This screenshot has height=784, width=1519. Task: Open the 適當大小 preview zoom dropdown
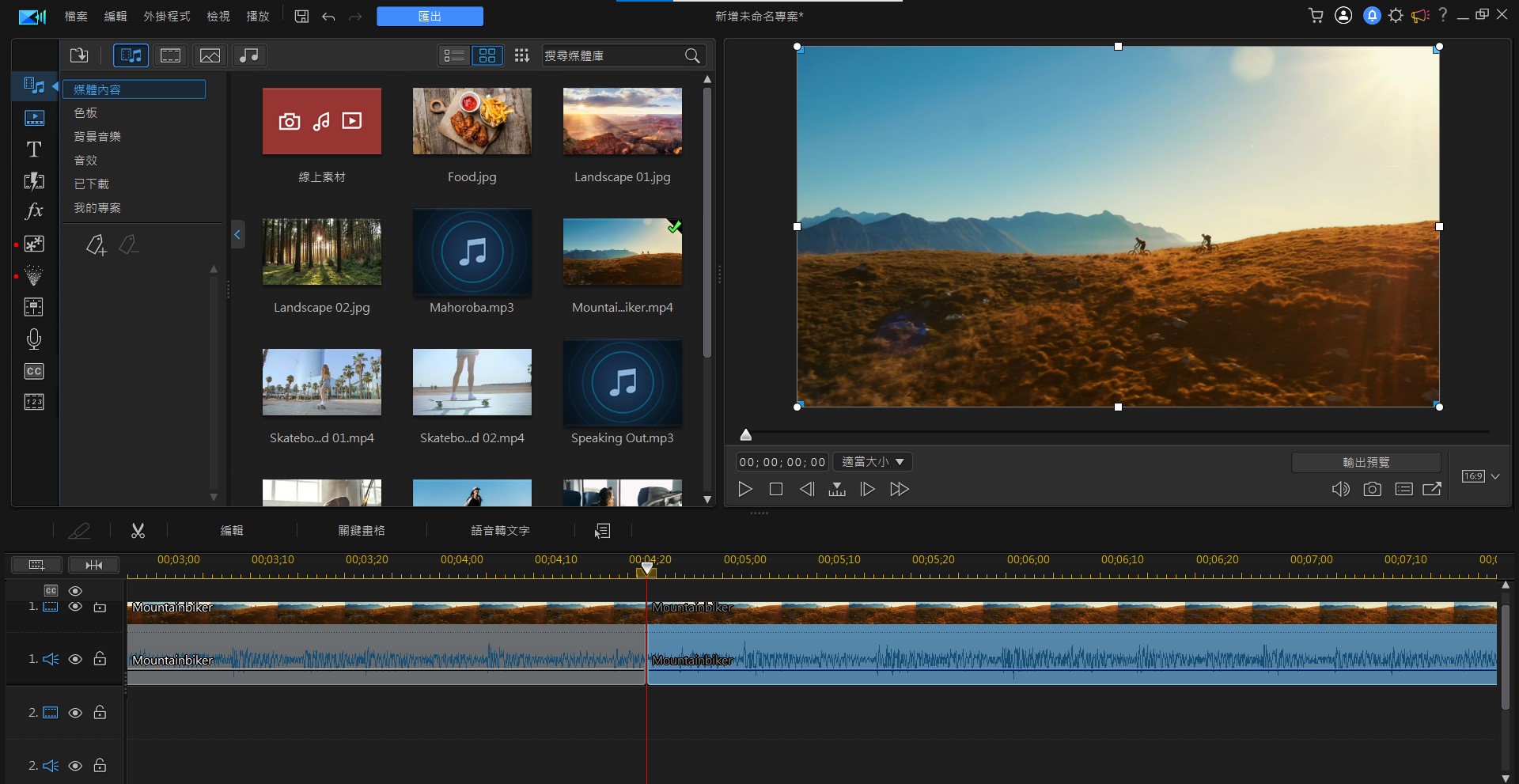click(x=873, y=462)
